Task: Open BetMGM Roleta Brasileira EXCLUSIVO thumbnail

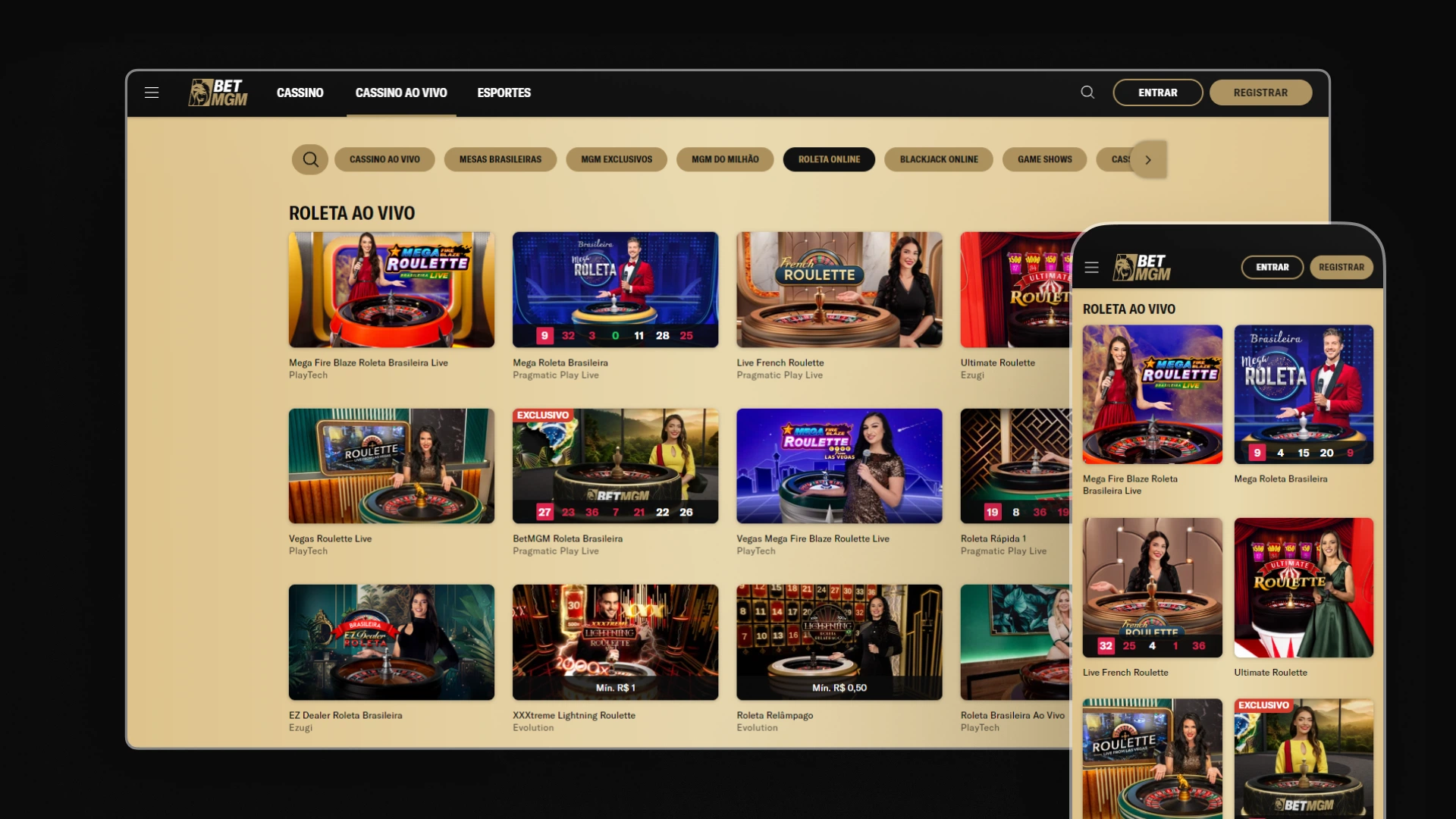Action: coord(615,466)
